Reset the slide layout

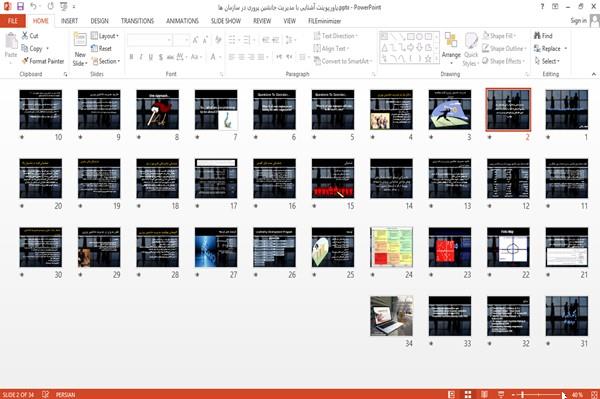tap(101, 49)
